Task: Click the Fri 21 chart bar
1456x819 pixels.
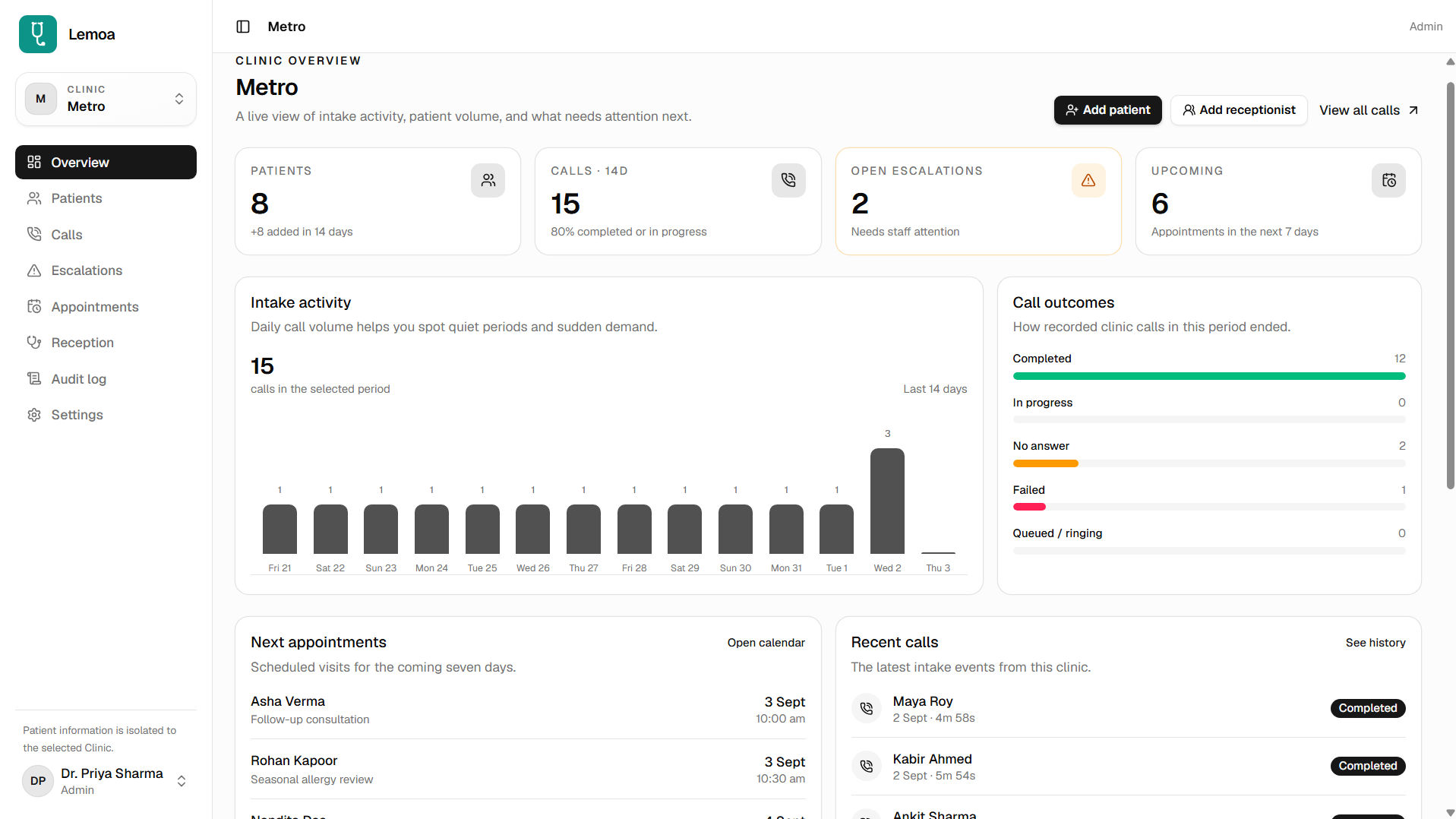Action: tap(280, 530)
